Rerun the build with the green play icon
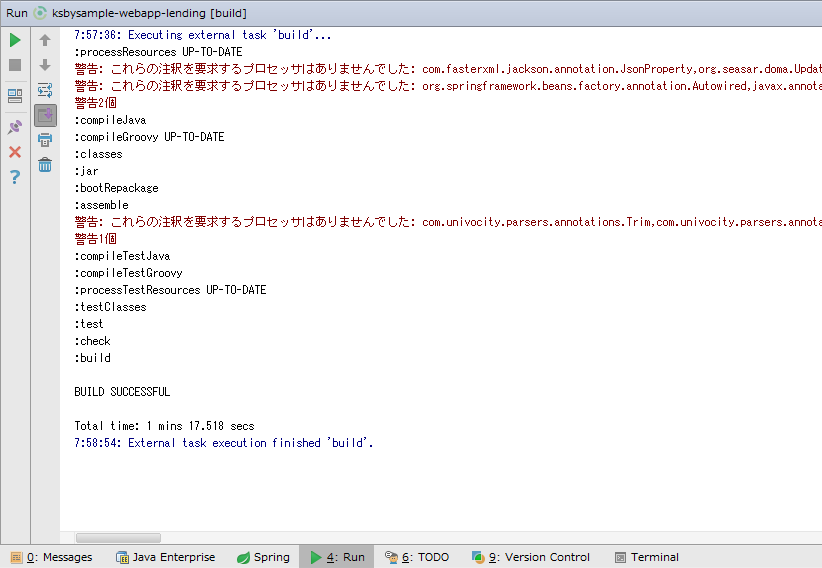Viewport: 822px width, 568px height. (x=15, y=40)
